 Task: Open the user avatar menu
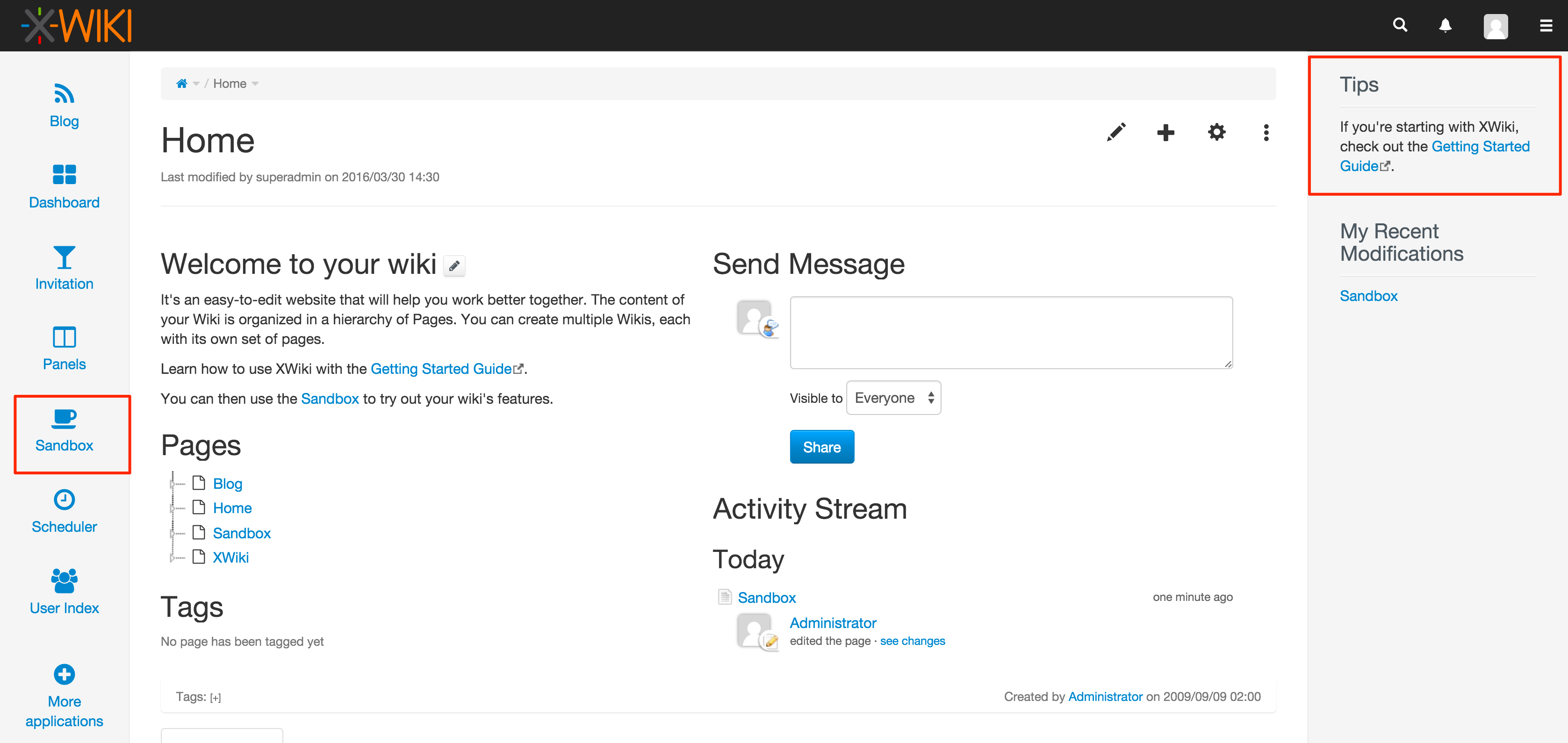(1496, 26)
